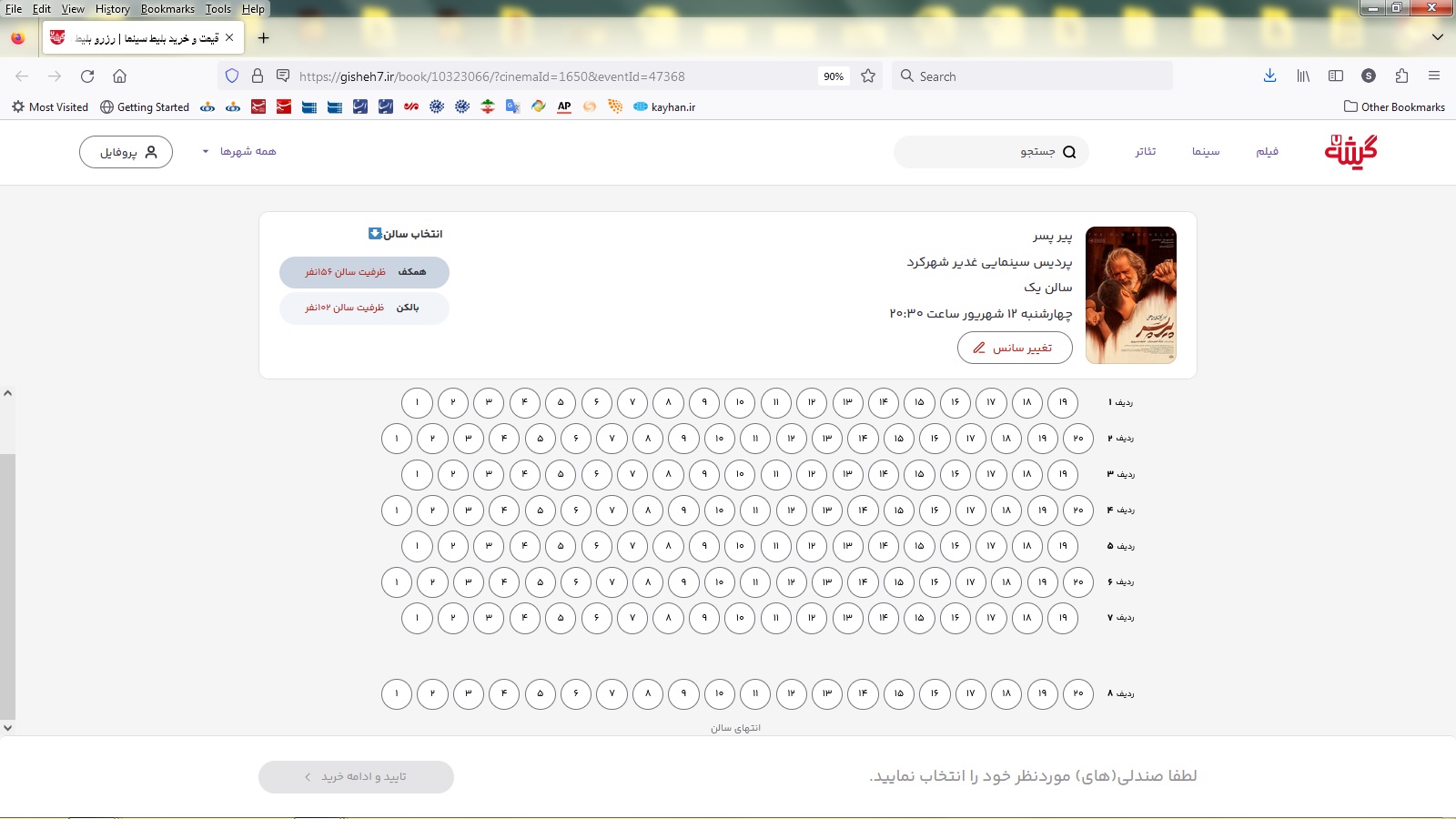Select seat 10 in row 1
Screen dimensions: 1456x819
coord(740,402)
